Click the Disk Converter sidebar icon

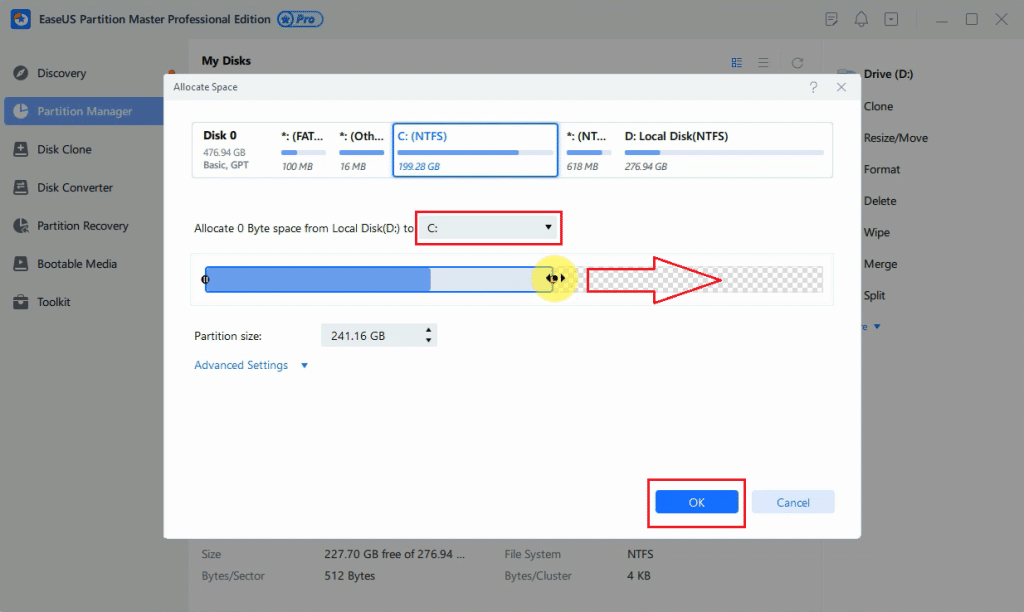coord(21,187)
